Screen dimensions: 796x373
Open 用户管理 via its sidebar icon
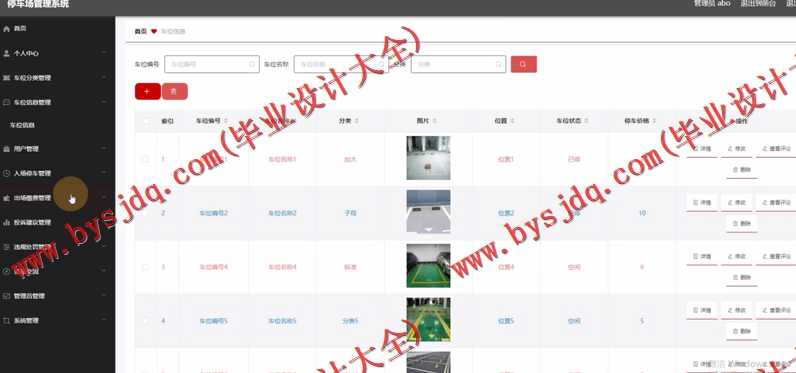[x=6, y=149]
